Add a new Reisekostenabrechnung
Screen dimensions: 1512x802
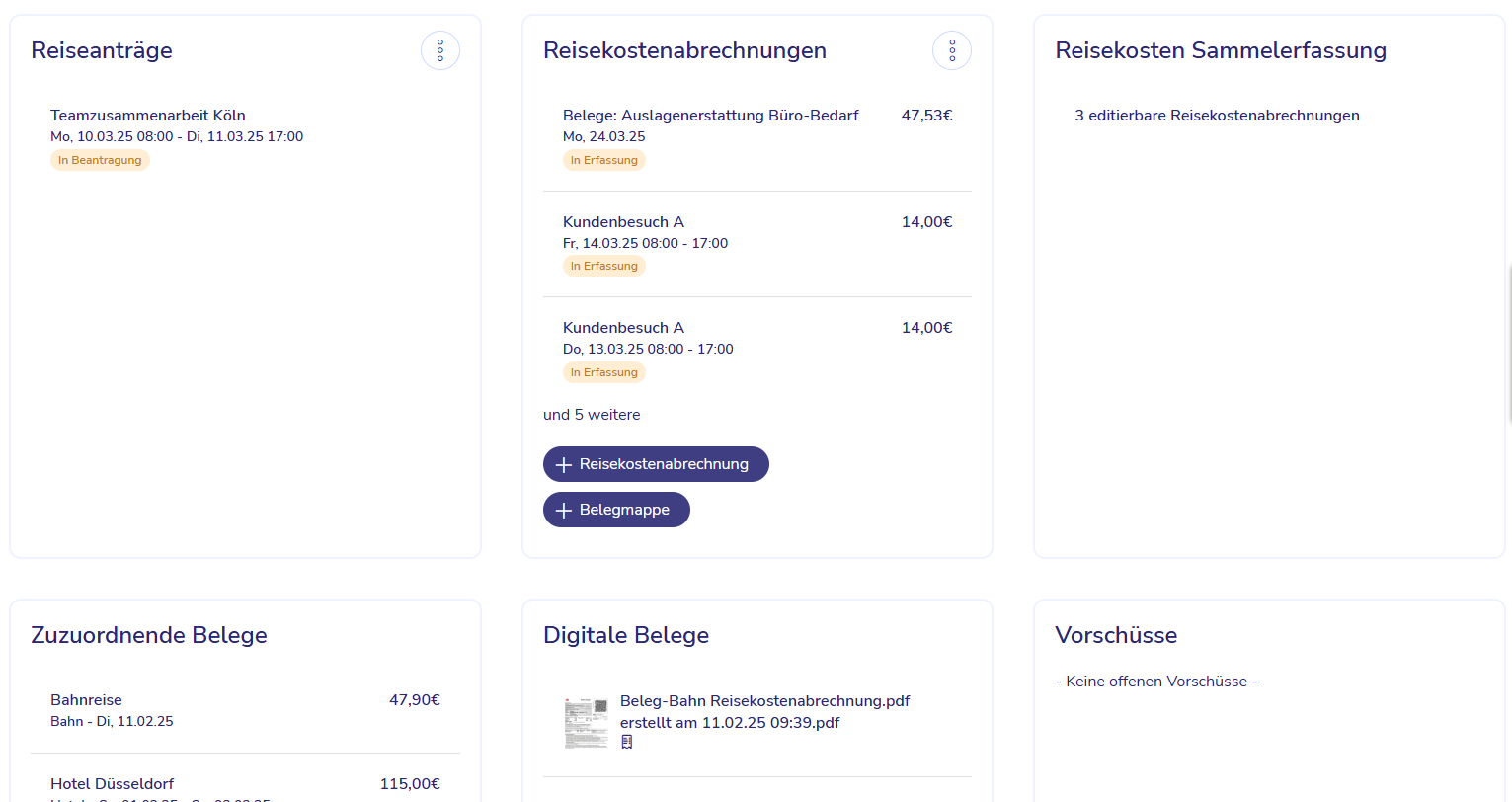[x=656, y=464]
